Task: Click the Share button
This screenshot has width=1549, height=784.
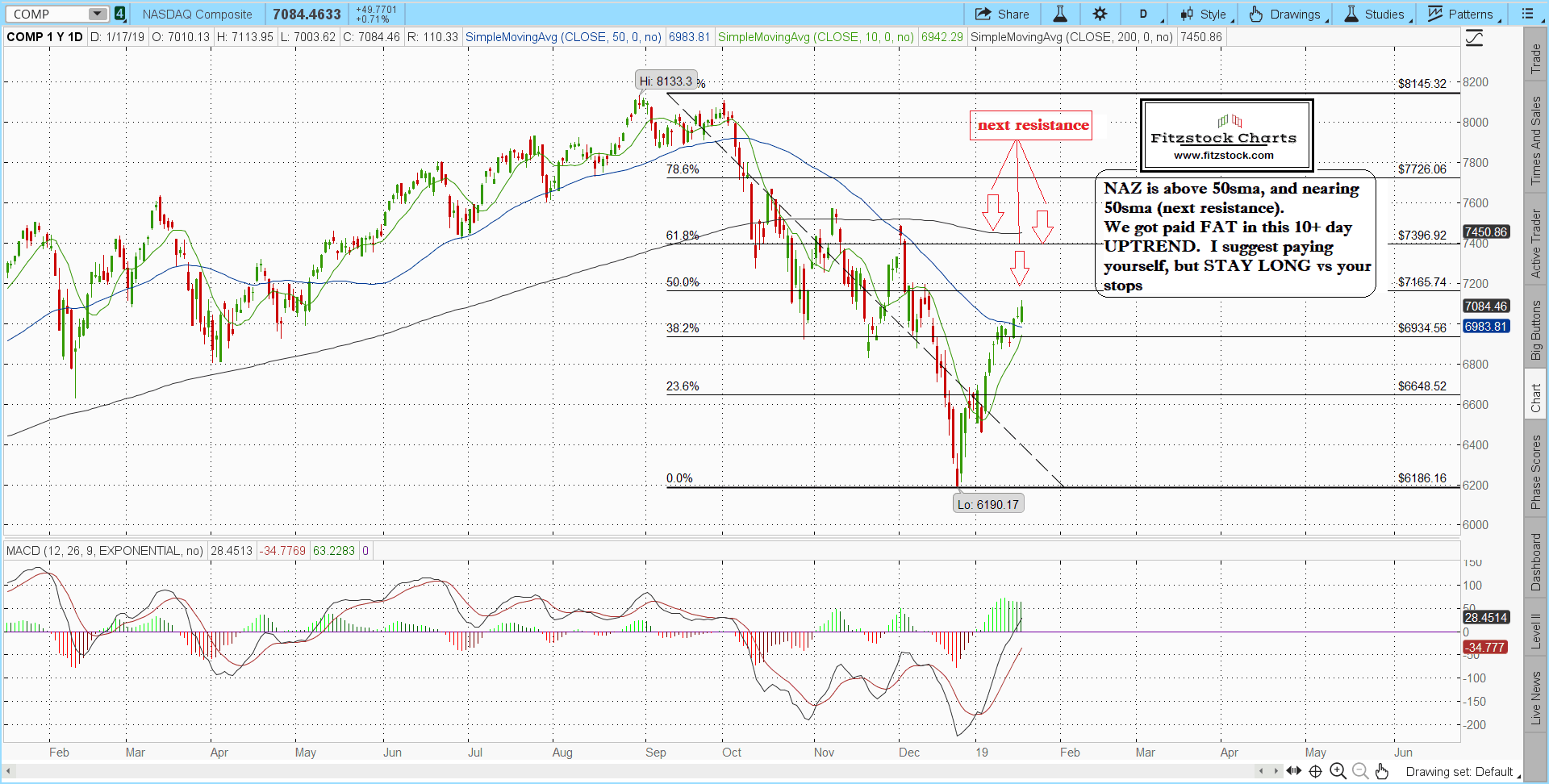Action: point(1002,14)
